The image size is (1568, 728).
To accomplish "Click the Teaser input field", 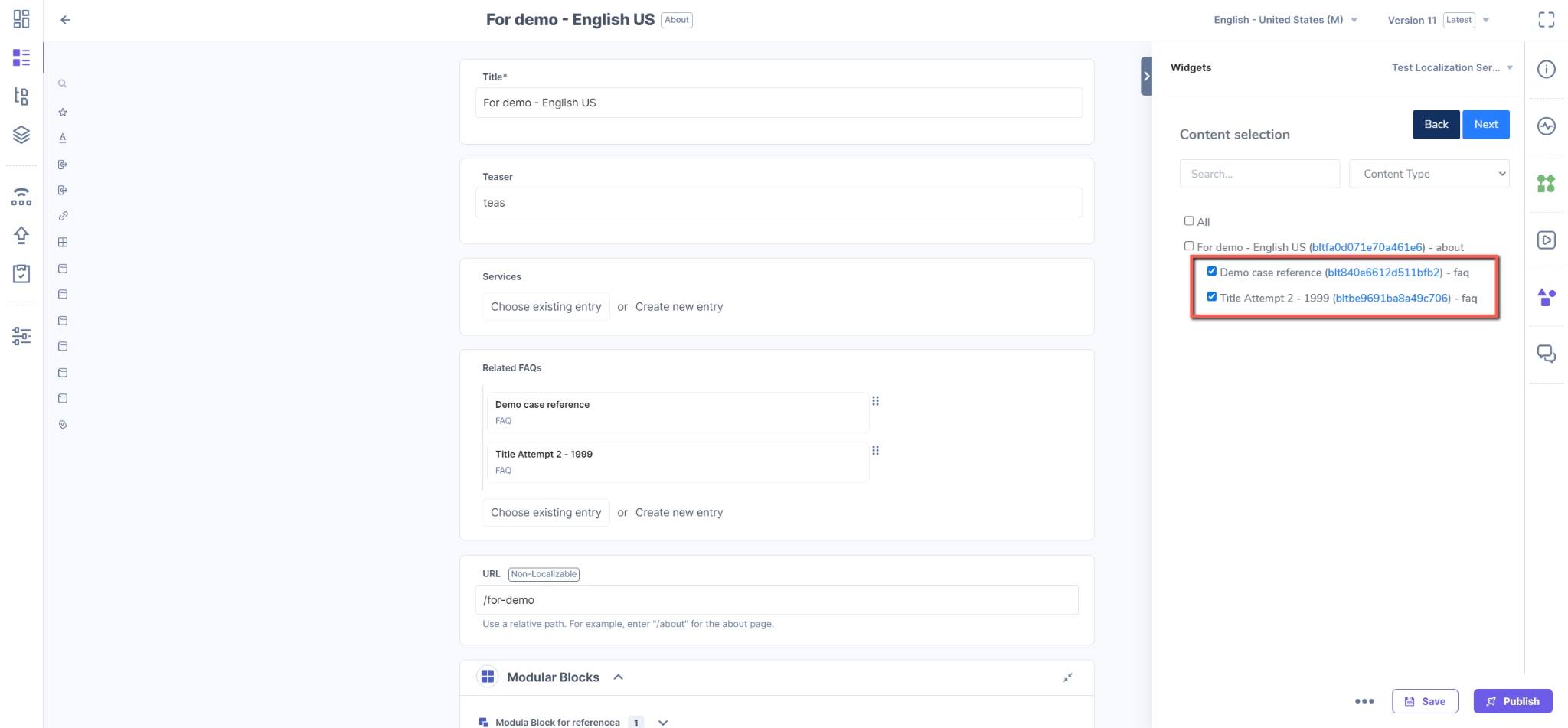I will [x=779, y=203].
